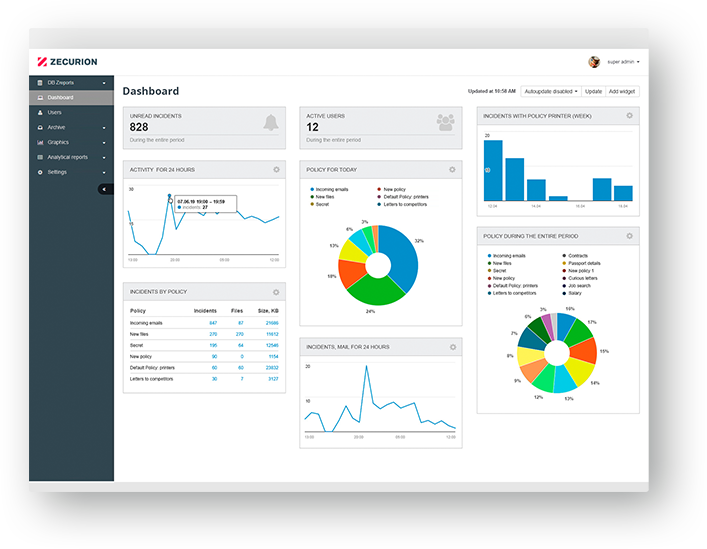Viewport: 707px width, 549px height.
Task: Open Archive in the sidebar
Action: click(x=71, y=127)
